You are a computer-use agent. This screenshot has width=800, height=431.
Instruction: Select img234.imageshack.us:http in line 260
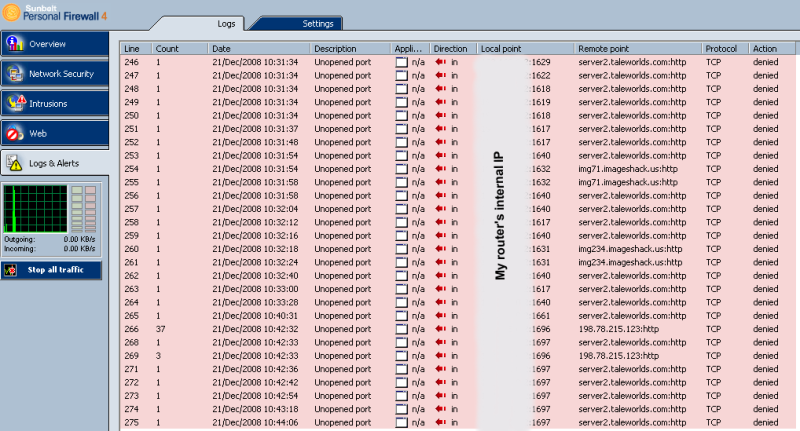coord(630,249)
